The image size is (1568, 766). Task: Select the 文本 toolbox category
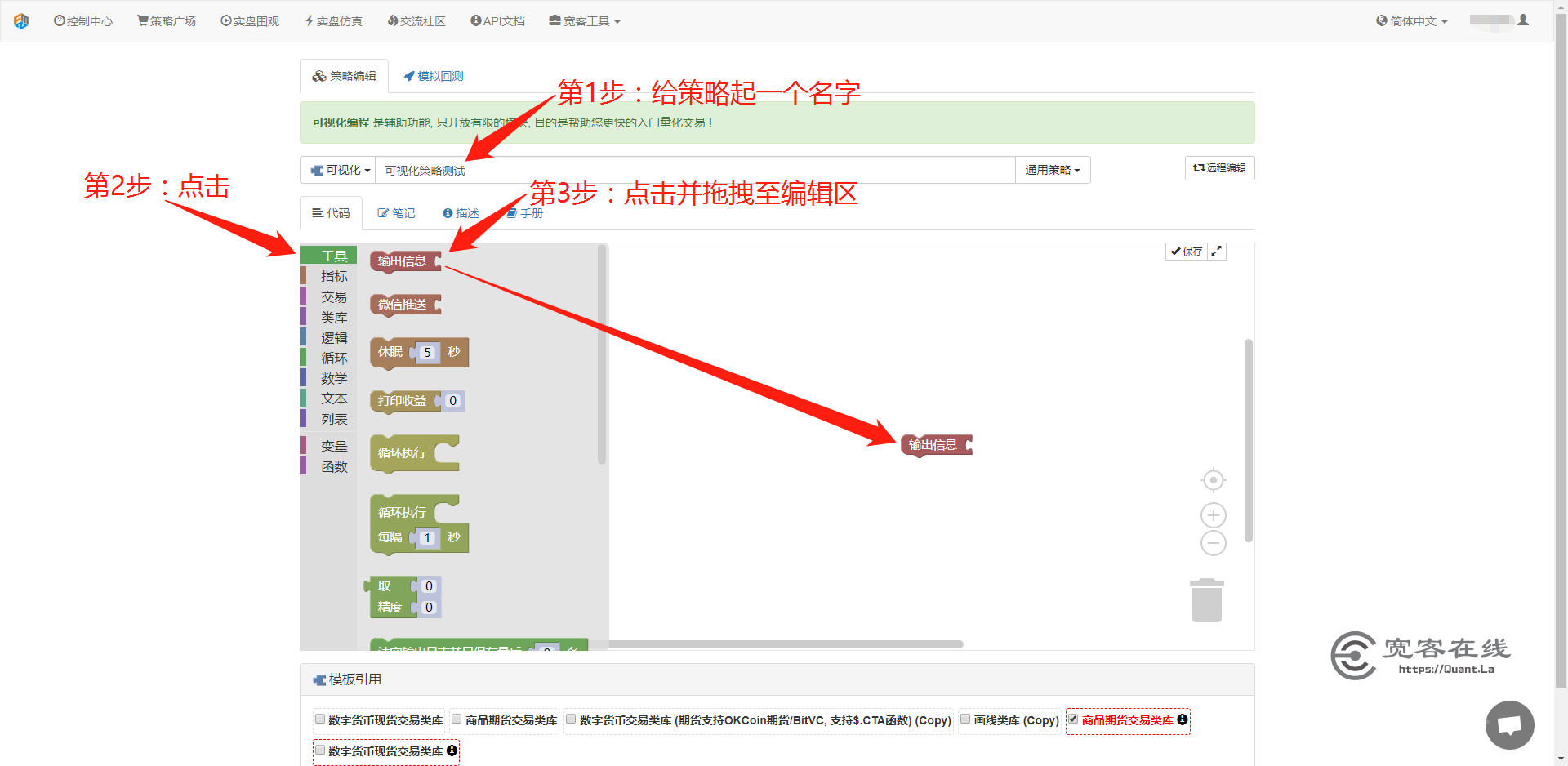(328, 399)
